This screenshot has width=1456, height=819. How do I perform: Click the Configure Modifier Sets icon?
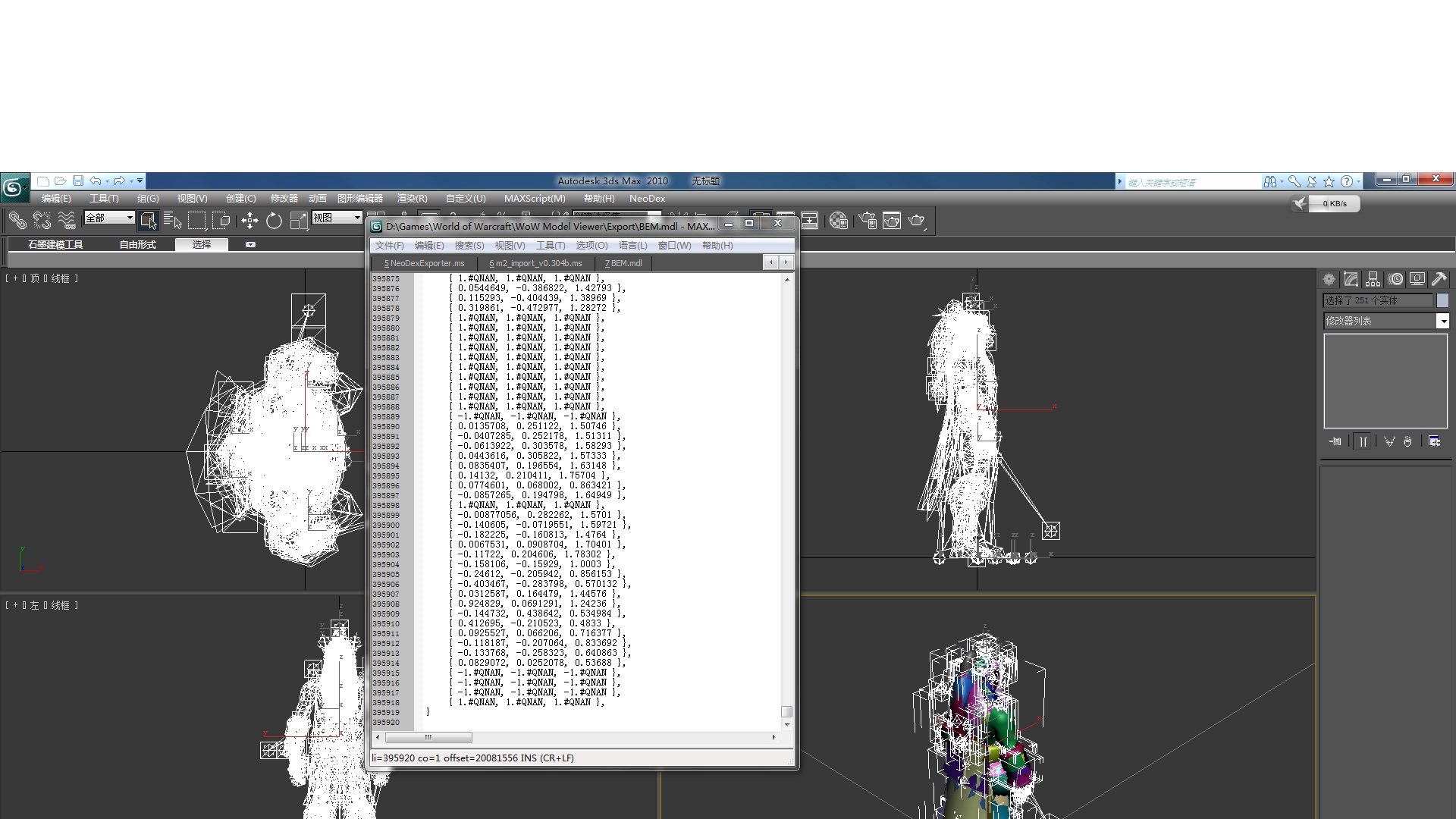[1434, 441]
